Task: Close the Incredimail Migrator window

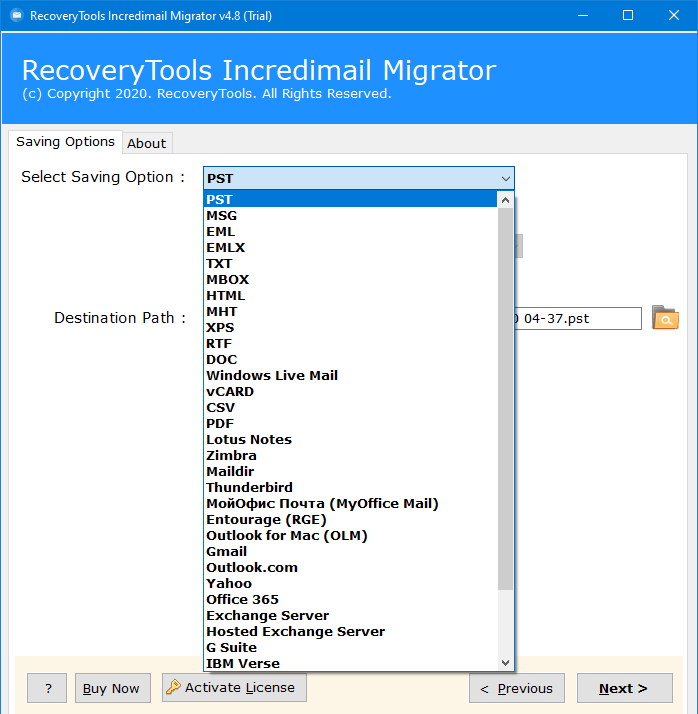Action: pos(674,15)
